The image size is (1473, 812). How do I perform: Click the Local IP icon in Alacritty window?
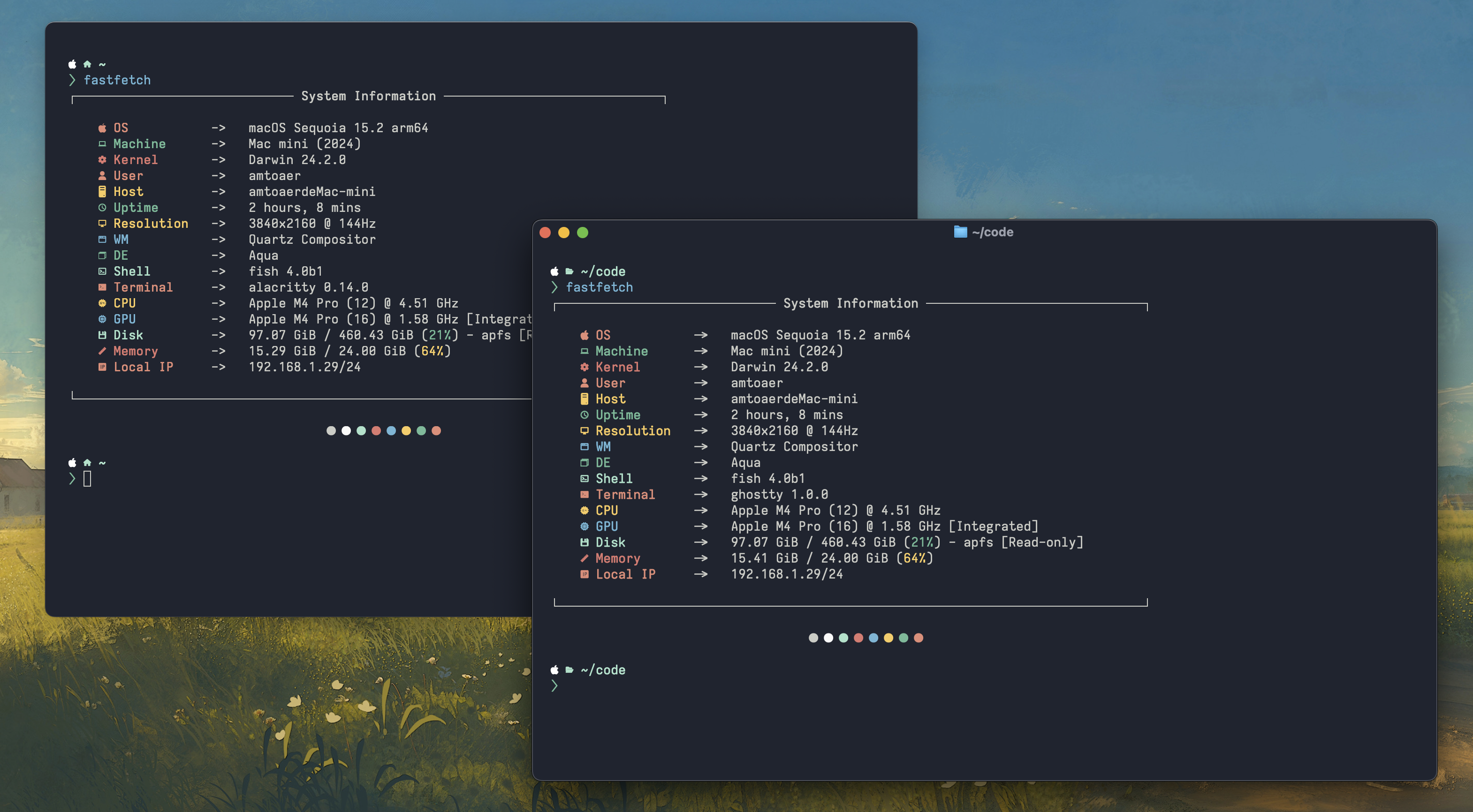tap(102, 368)
